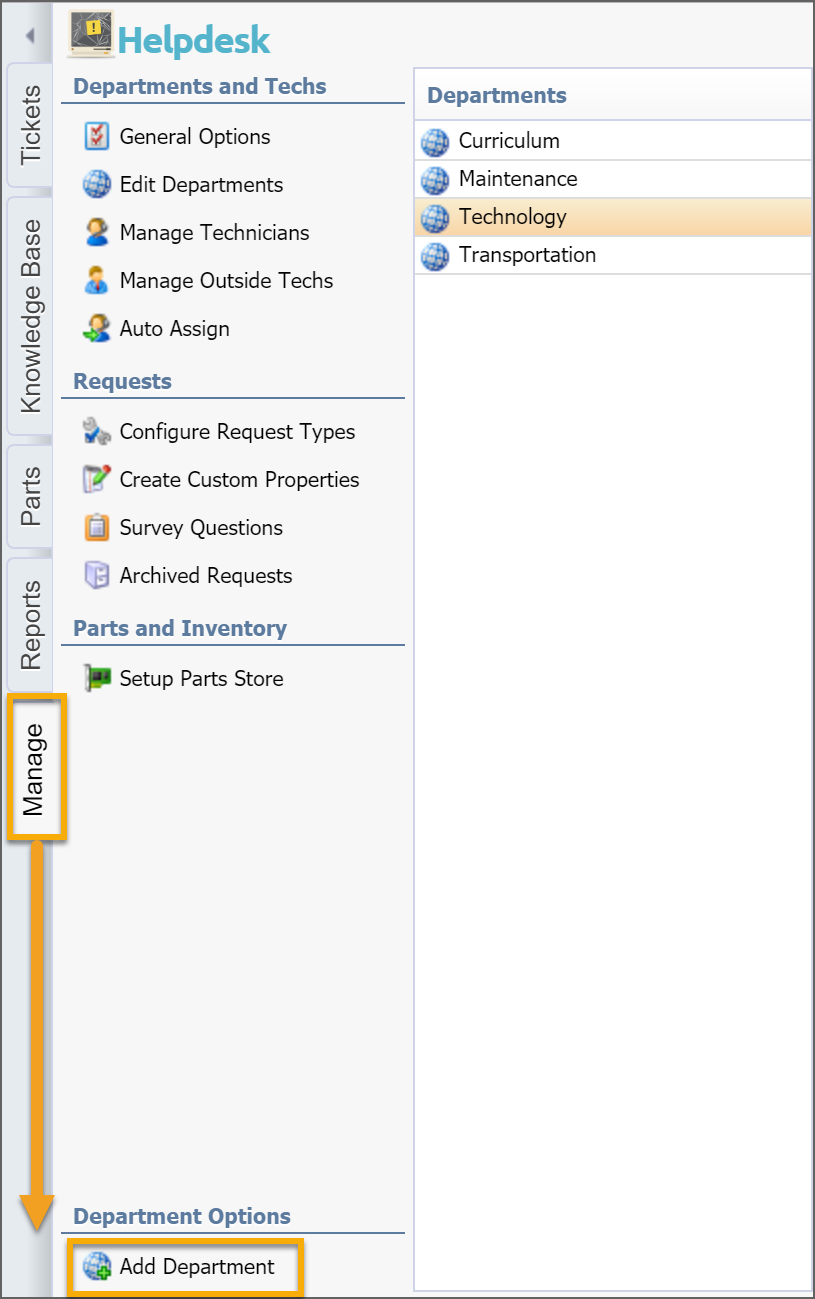
Task: Click the Setup Parts Store card icon
Action: [96, 679]
